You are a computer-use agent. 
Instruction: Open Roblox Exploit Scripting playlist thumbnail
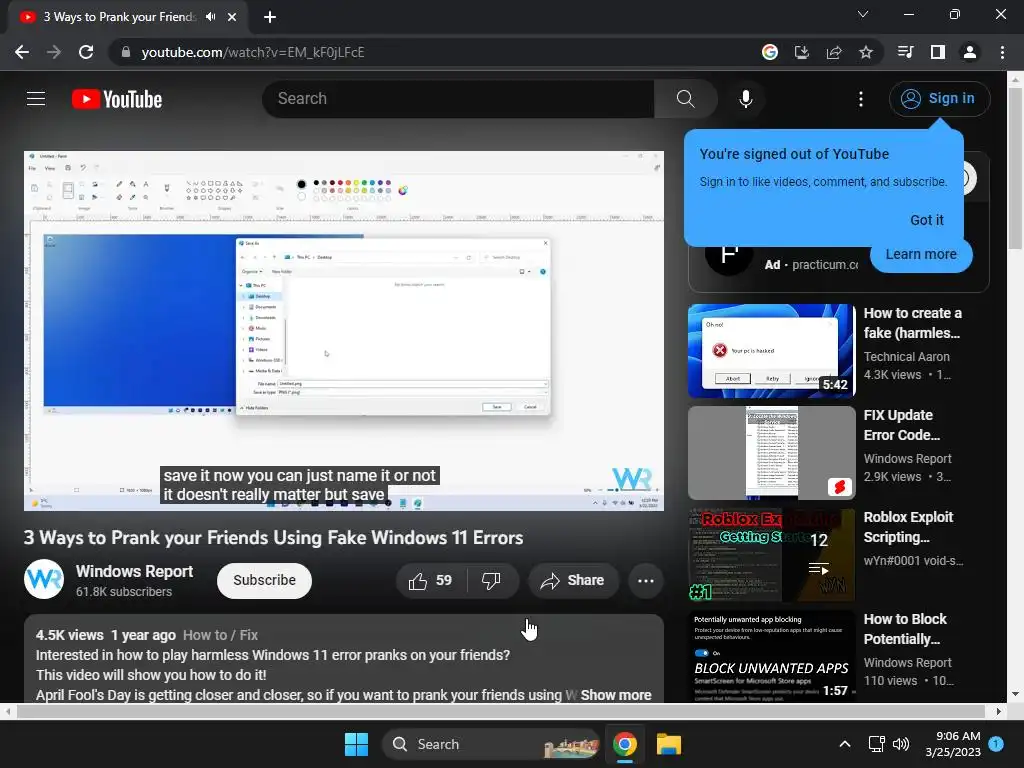click(771, 554)
